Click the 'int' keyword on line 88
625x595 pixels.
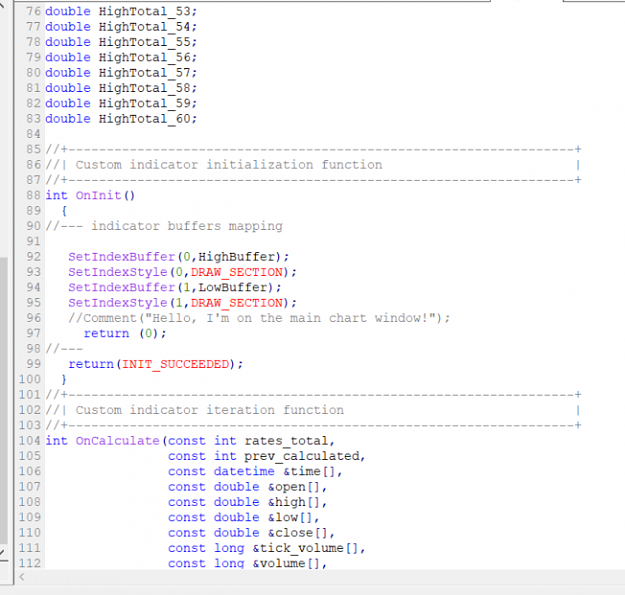56,195
